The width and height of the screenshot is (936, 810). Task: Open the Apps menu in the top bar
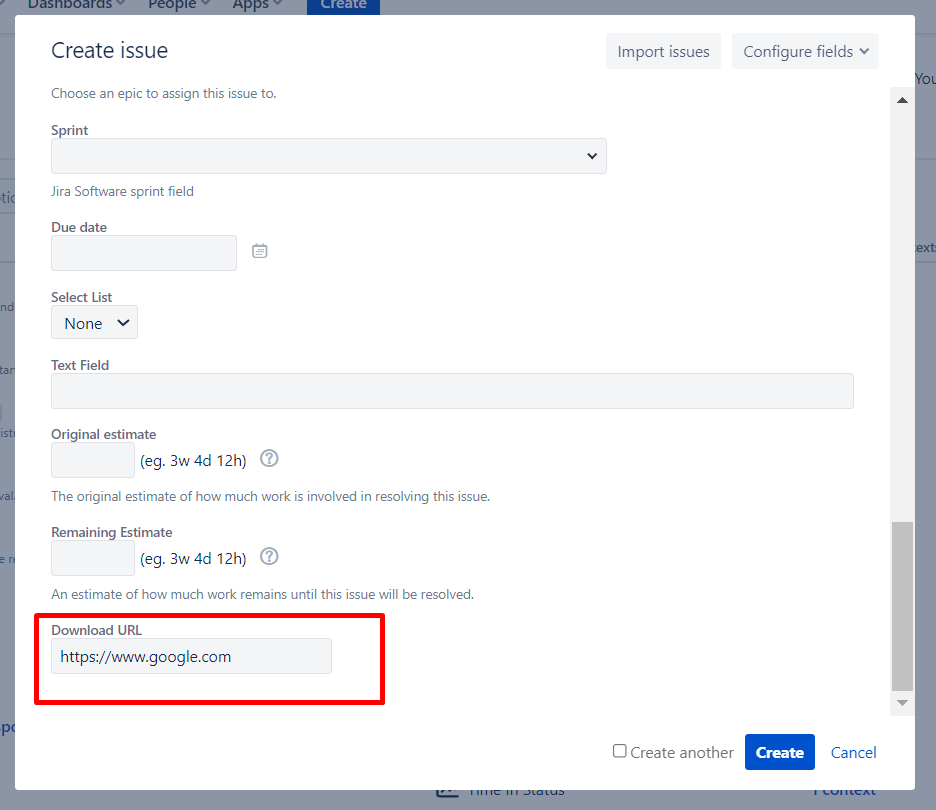[x=257, y=5]
